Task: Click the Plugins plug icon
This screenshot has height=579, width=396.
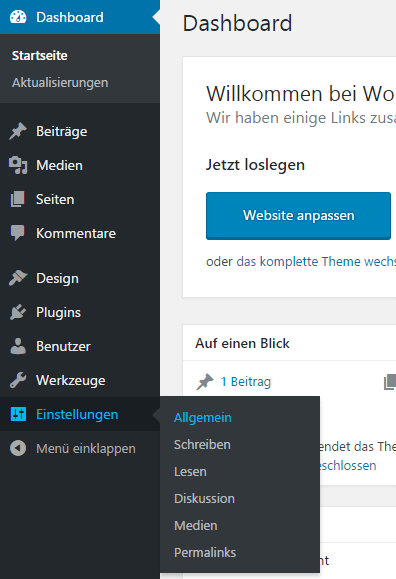Action: click(x=18, y=312)
